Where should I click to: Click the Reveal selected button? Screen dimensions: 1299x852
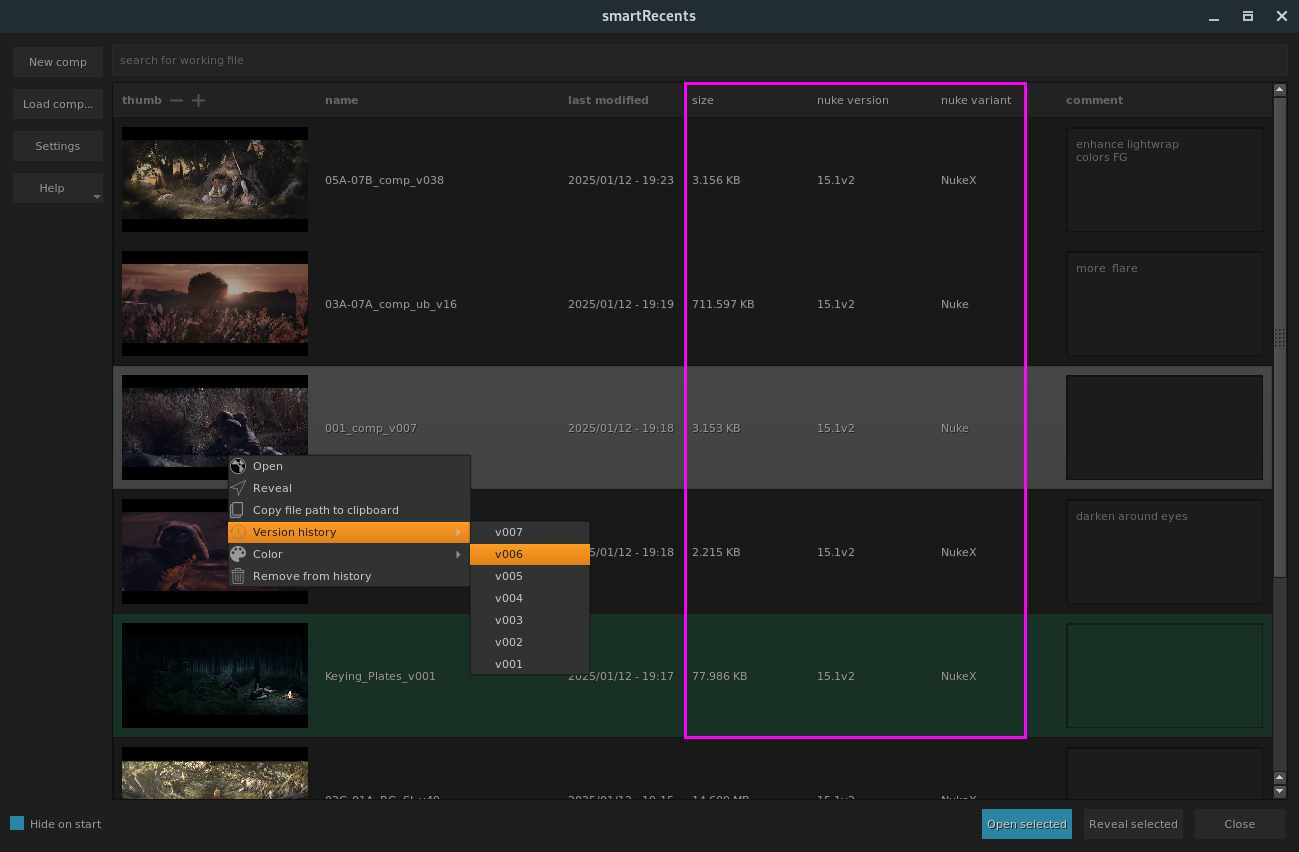(1133, 824)
